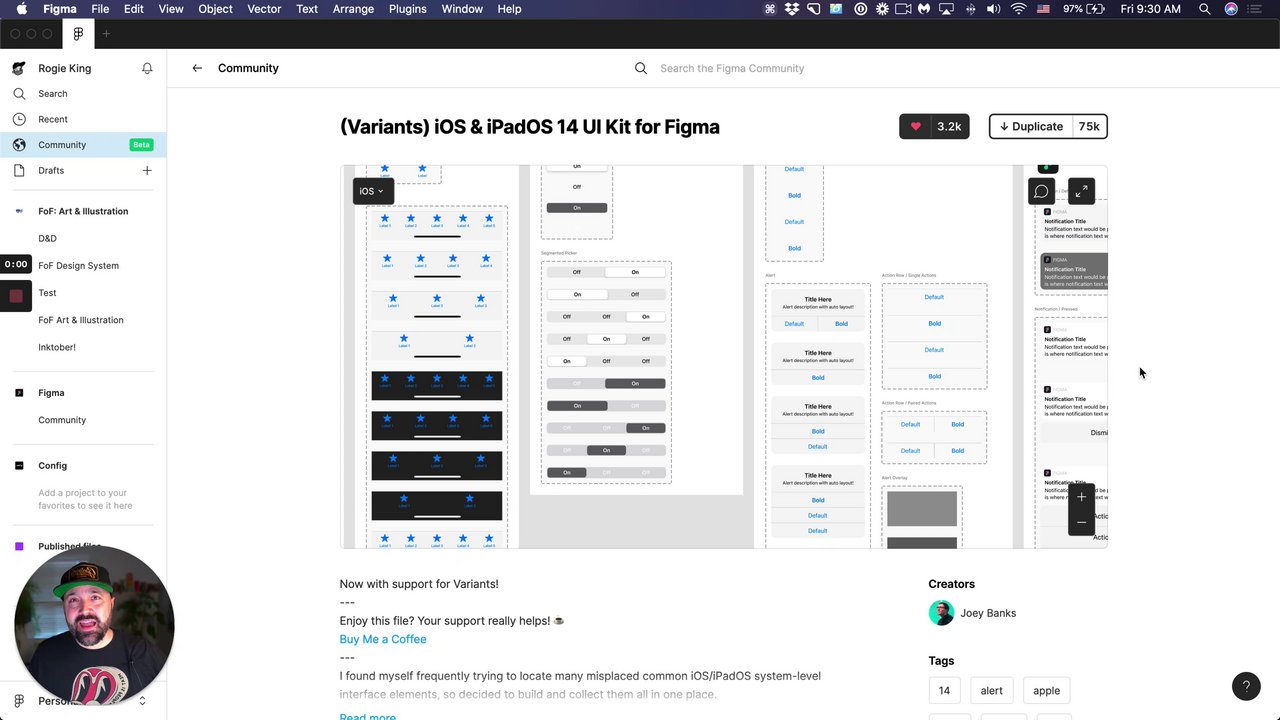Zoom in on preview with plus
Screen dimensions: 1280x720
tap(1081, 497)
